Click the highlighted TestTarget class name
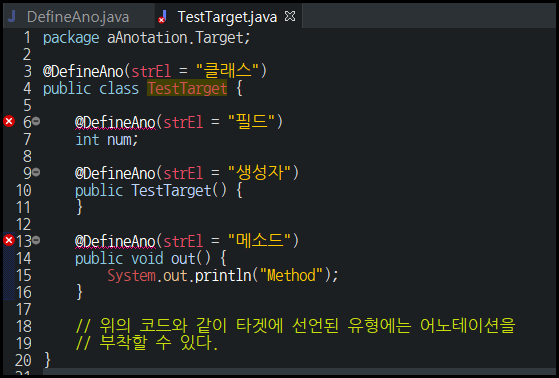The width and height of the screenshot is (559, 378). pyautogui.click(x=187, y=88)
